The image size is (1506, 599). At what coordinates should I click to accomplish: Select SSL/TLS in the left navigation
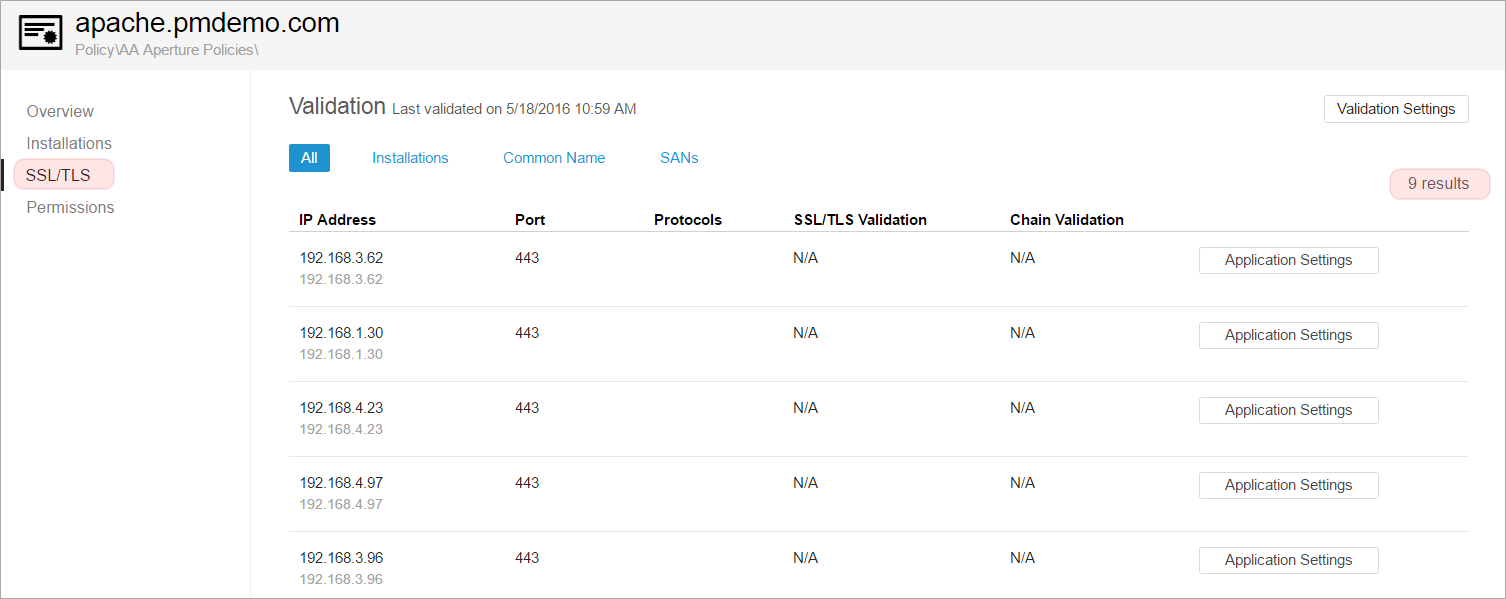click(59, 175)
